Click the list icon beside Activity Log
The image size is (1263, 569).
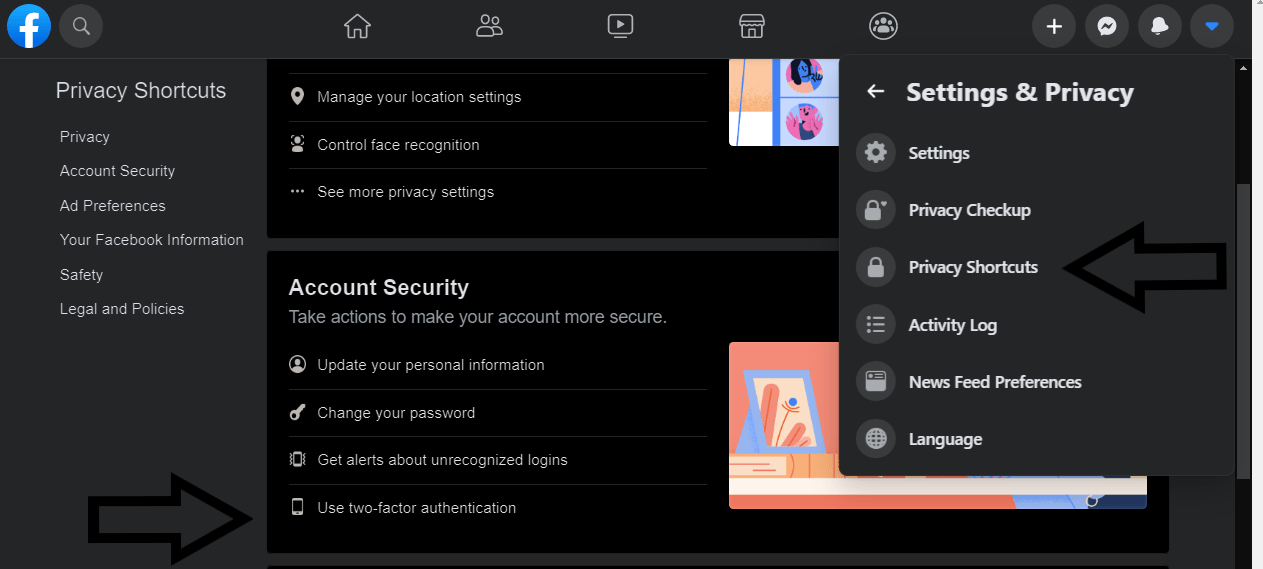[876, 325]
